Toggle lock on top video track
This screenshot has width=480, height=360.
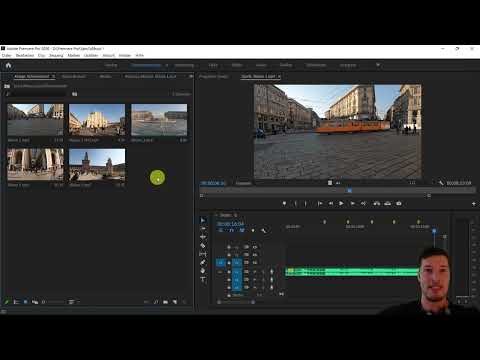(229, 247)
